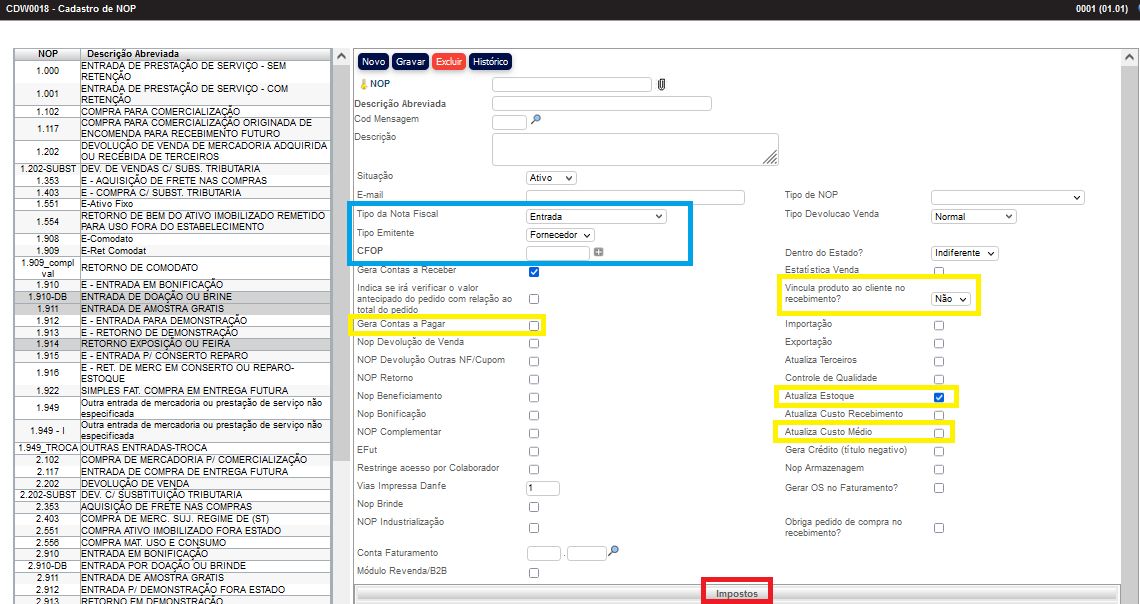
Task: Click the paperclip attachment icon beside NOP field
Action: 661,85
